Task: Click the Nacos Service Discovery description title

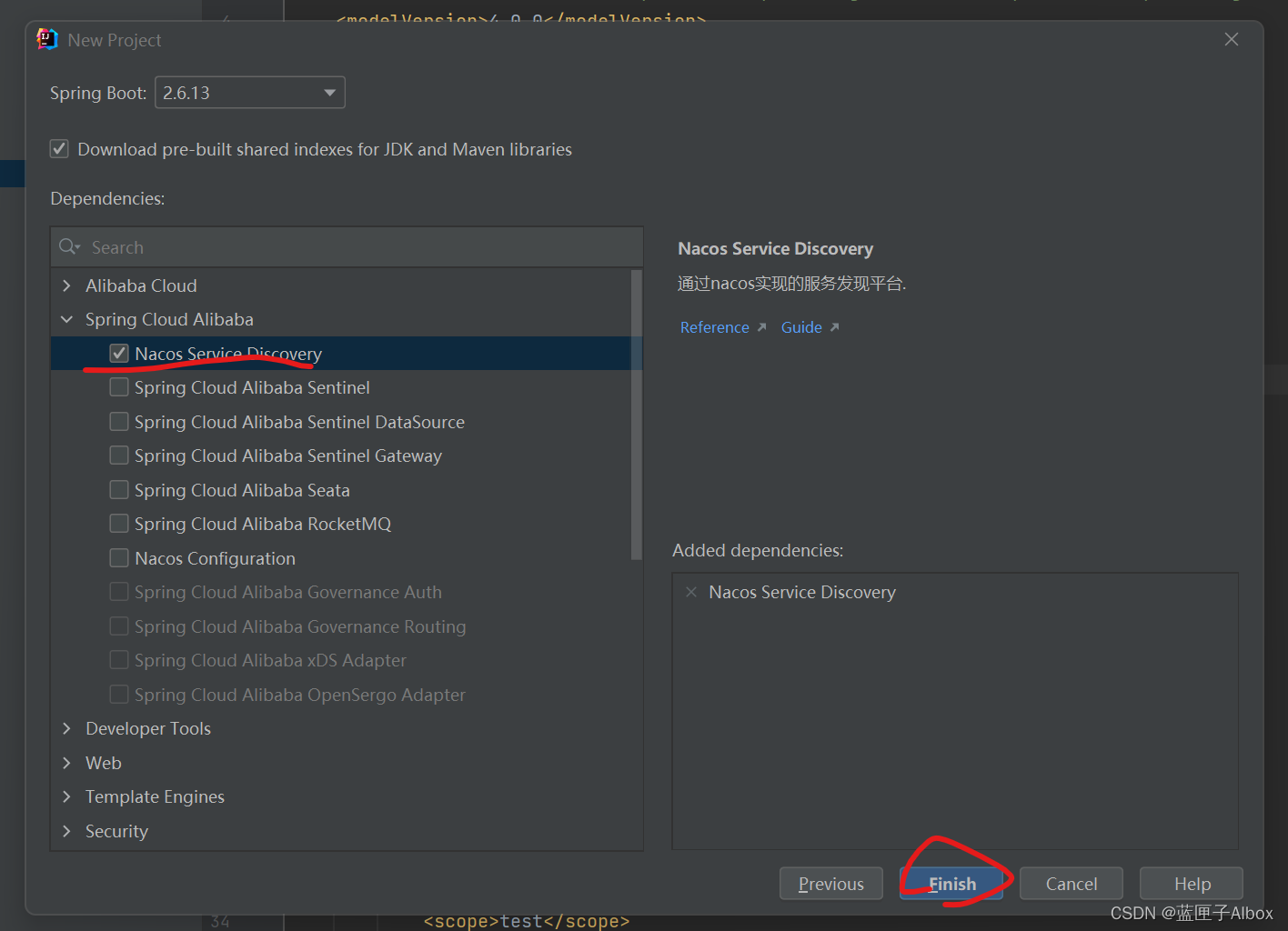Action: (x=776, y=248)
